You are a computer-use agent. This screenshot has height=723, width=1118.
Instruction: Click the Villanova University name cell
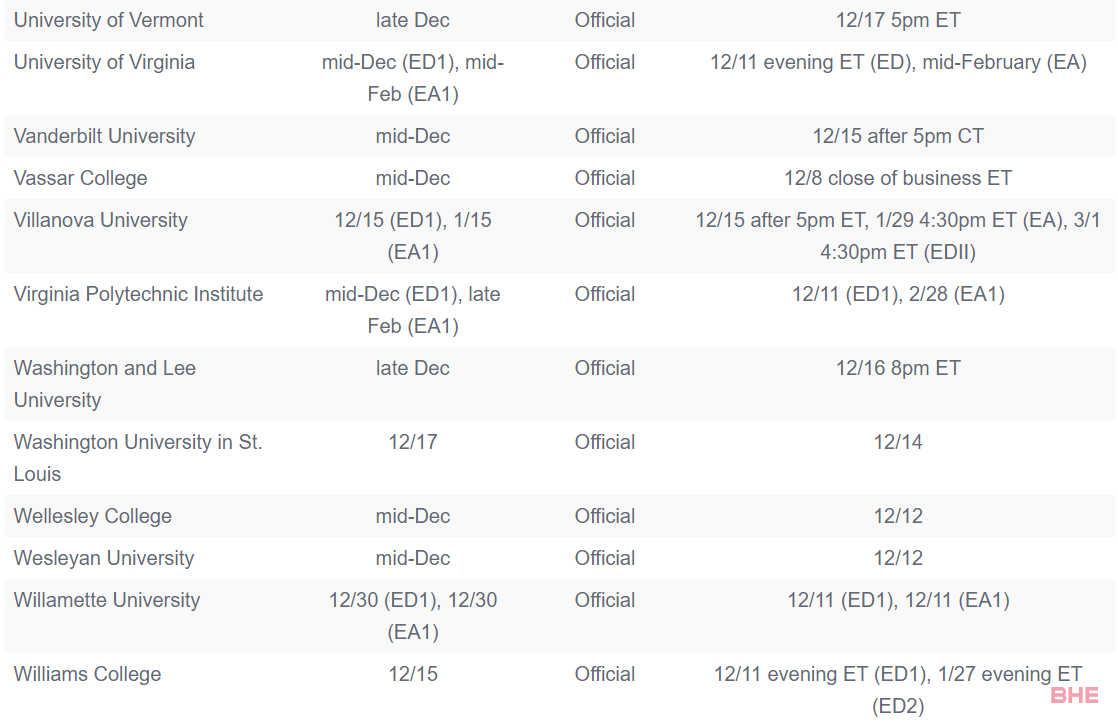coord(101,220)
